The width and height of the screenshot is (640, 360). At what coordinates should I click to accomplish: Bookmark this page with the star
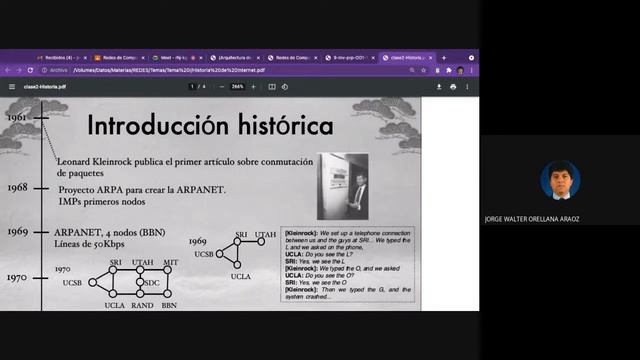423,70
